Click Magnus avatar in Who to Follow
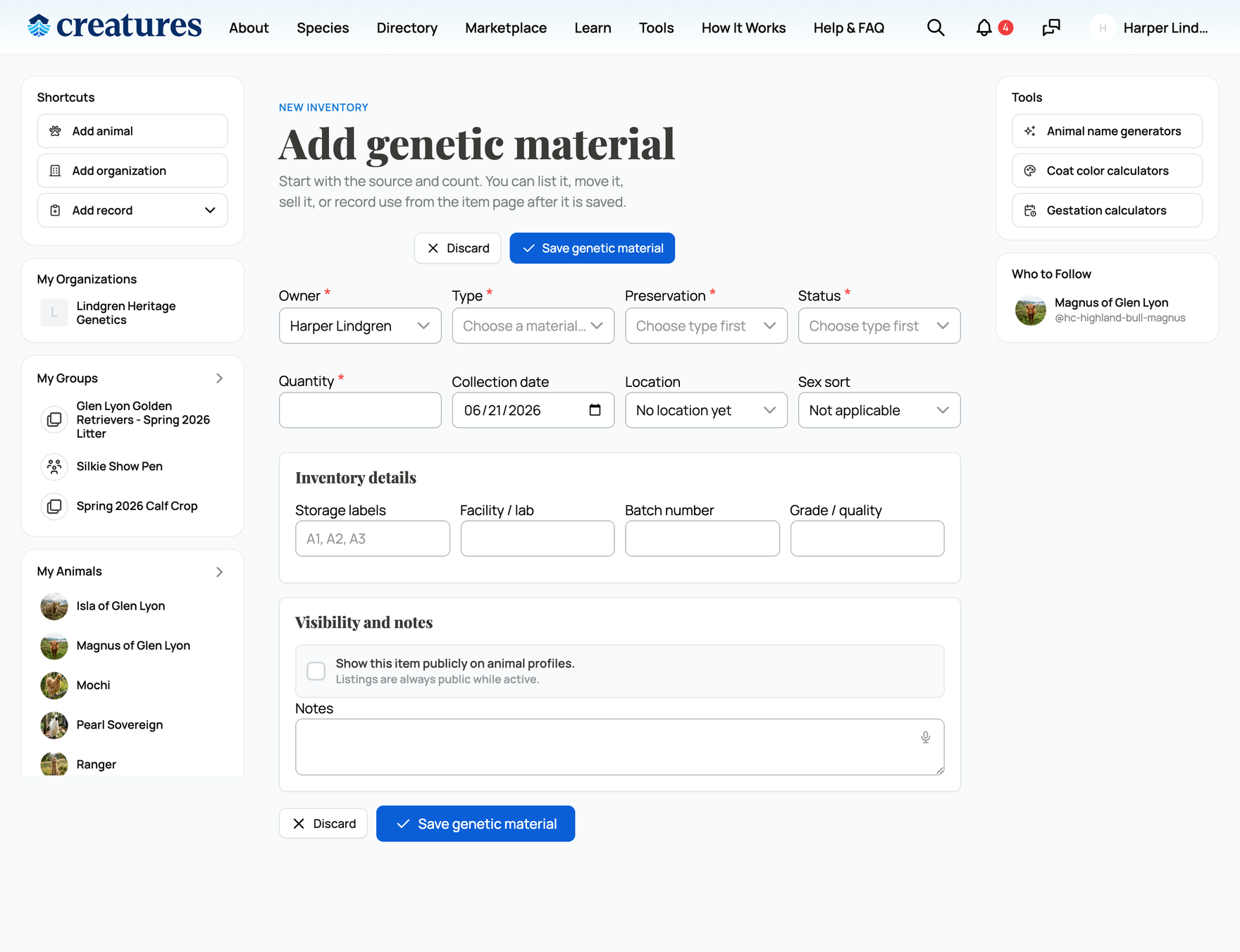Screen dimensions: 1240x952 click(x=1030, y=310)
